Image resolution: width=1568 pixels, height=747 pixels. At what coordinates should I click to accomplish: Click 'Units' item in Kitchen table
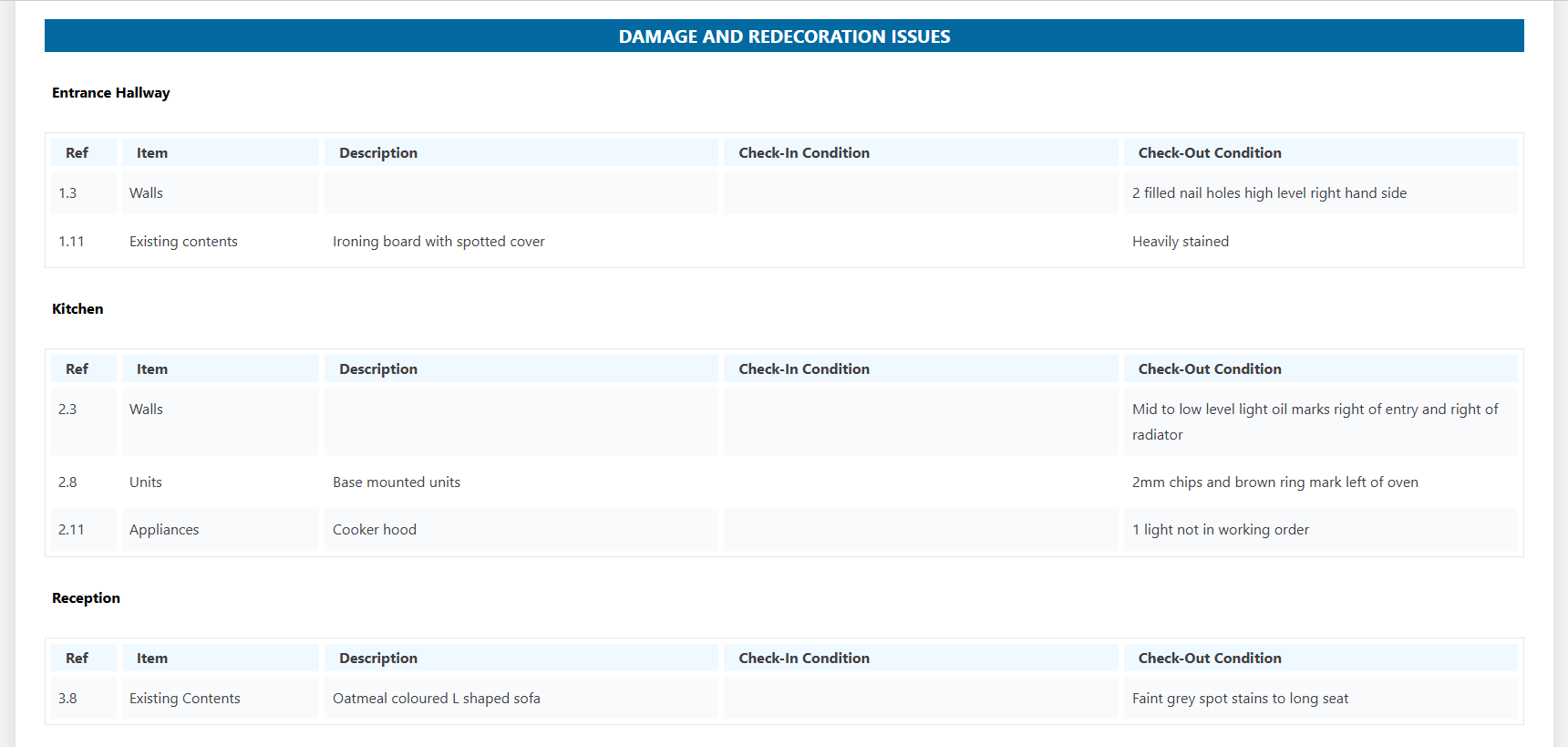coord(146,482)
